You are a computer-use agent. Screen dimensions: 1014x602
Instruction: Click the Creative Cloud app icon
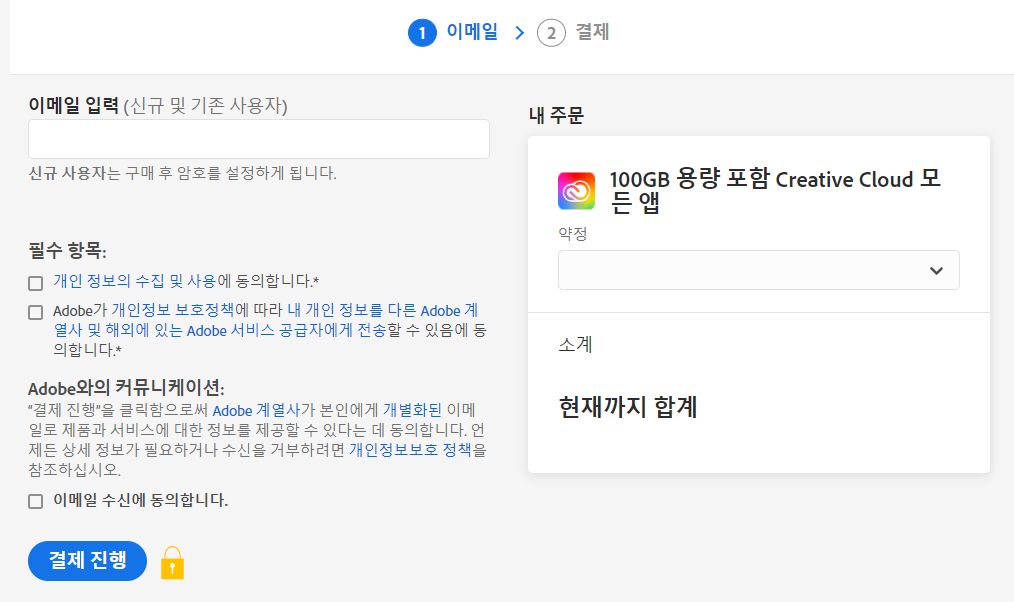tap(576, 191)
